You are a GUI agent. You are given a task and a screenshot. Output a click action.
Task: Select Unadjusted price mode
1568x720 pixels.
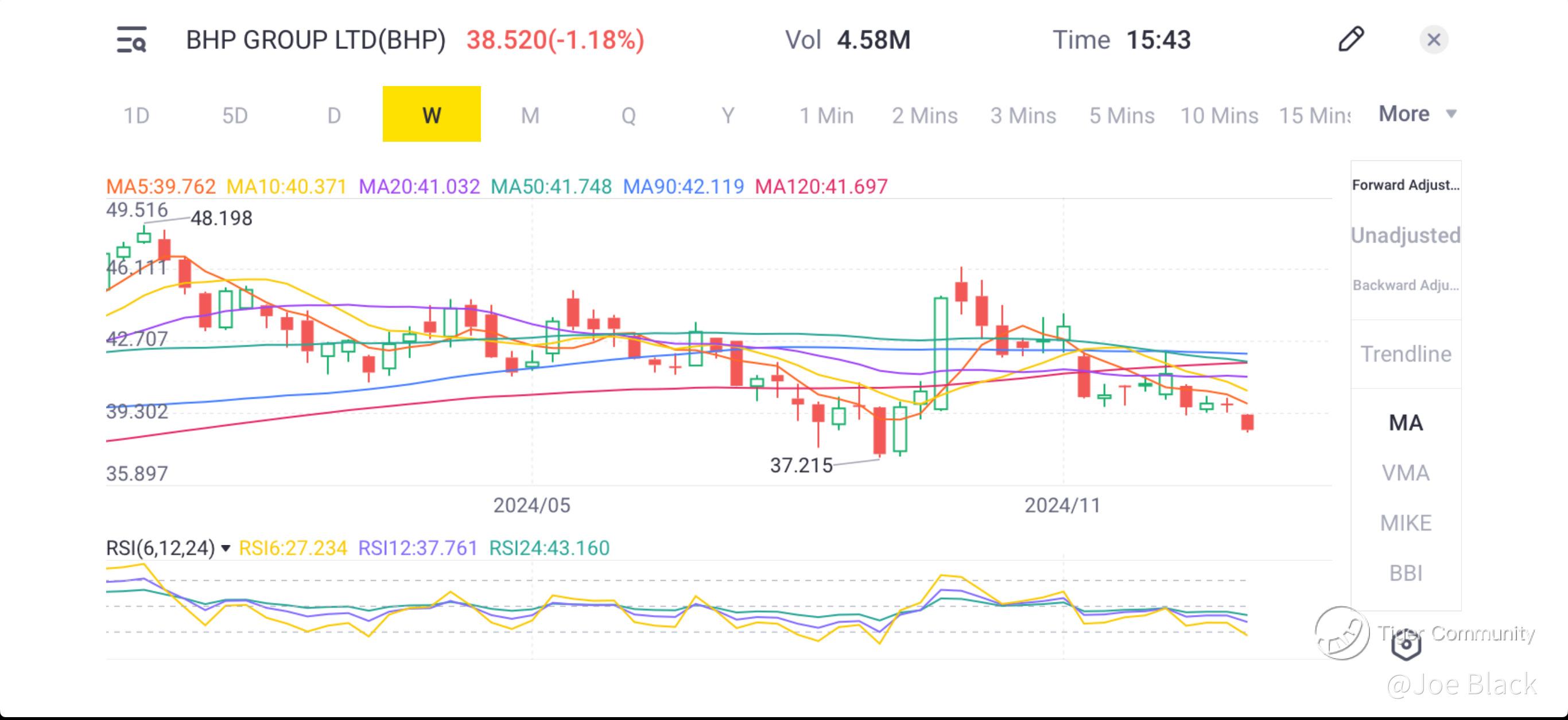tap(1406, 236)
